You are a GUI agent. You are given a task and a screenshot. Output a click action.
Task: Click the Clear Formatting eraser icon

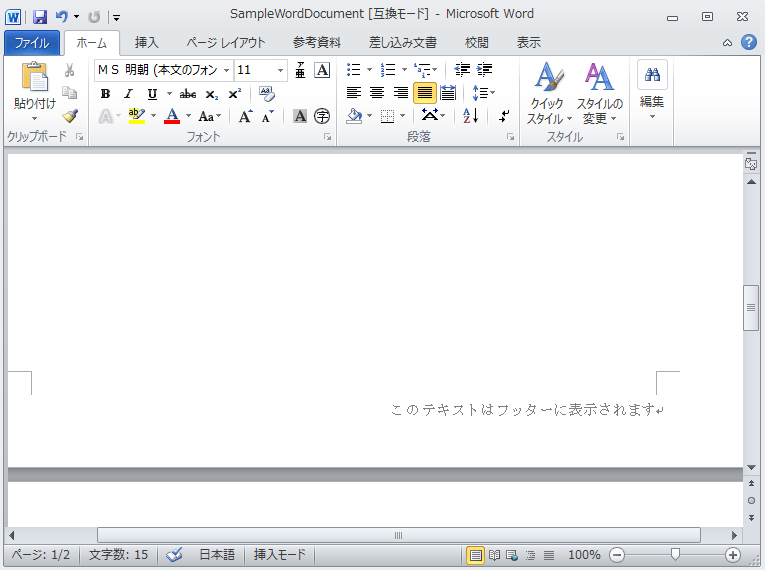[x=266, y=94]
